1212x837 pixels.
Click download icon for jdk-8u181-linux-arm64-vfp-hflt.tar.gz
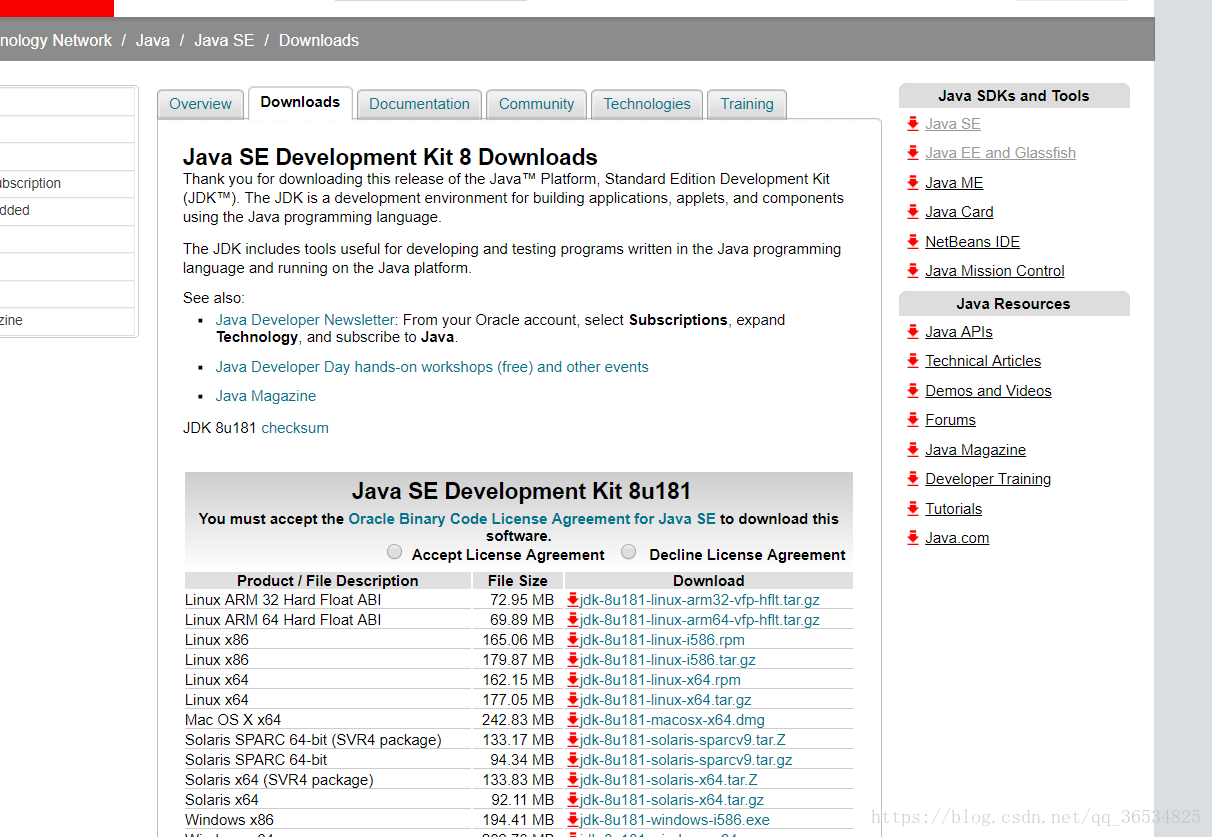pos(573,620)
